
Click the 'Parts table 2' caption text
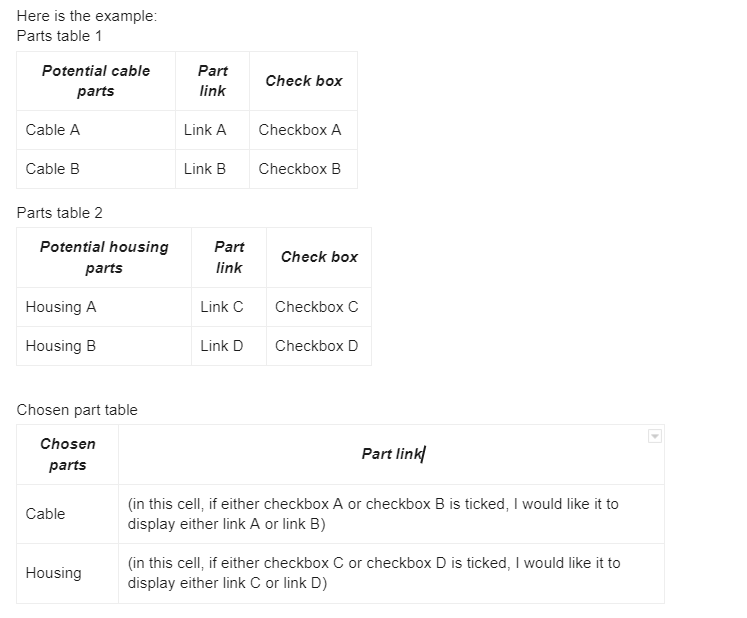click(60, 213)
